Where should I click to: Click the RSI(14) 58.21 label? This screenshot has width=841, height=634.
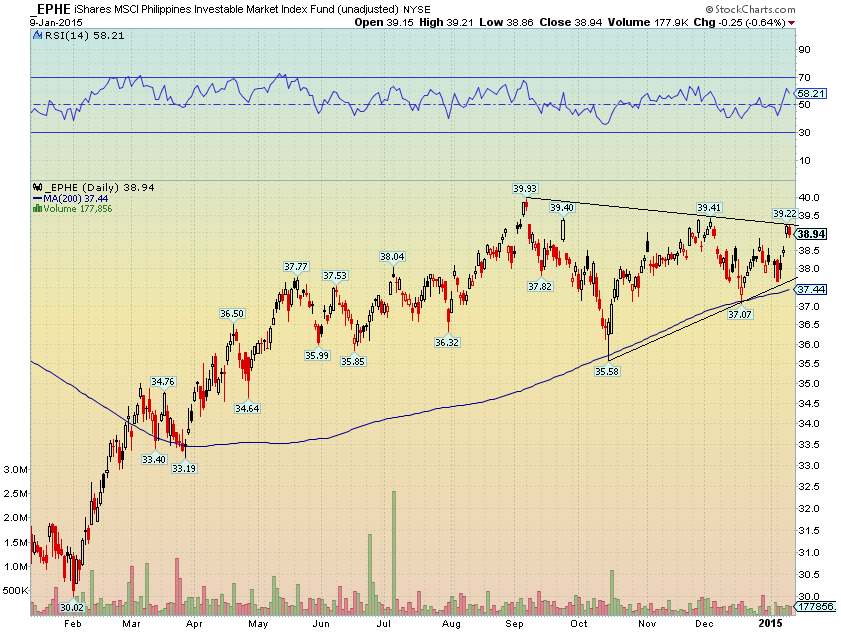[84, 35]
